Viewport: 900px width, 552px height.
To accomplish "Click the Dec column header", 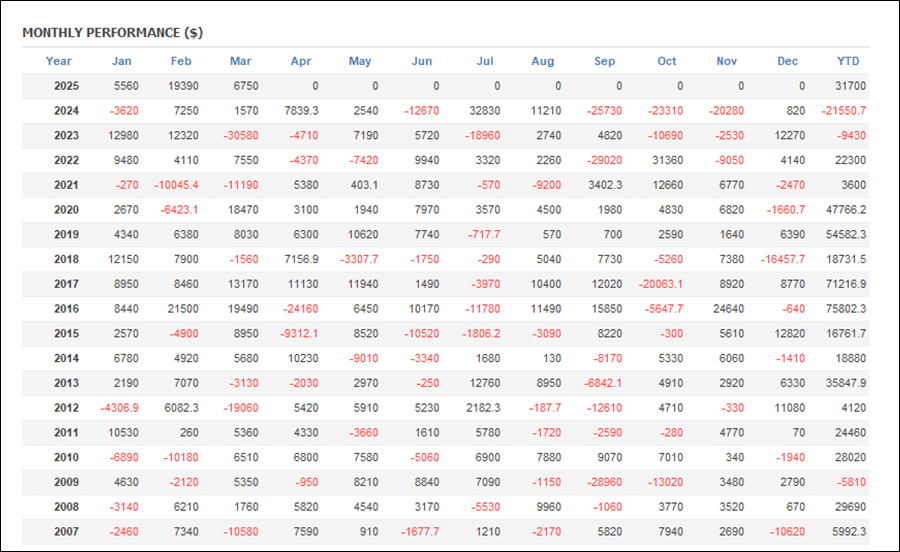I will (788, 61).
